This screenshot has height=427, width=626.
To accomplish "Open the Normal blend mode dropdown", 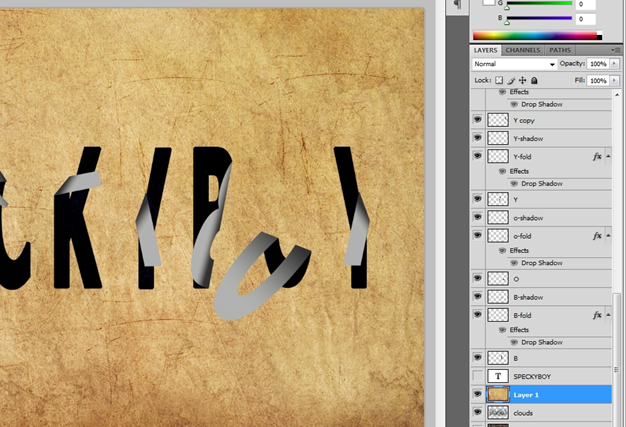I will tap(515, 64).
